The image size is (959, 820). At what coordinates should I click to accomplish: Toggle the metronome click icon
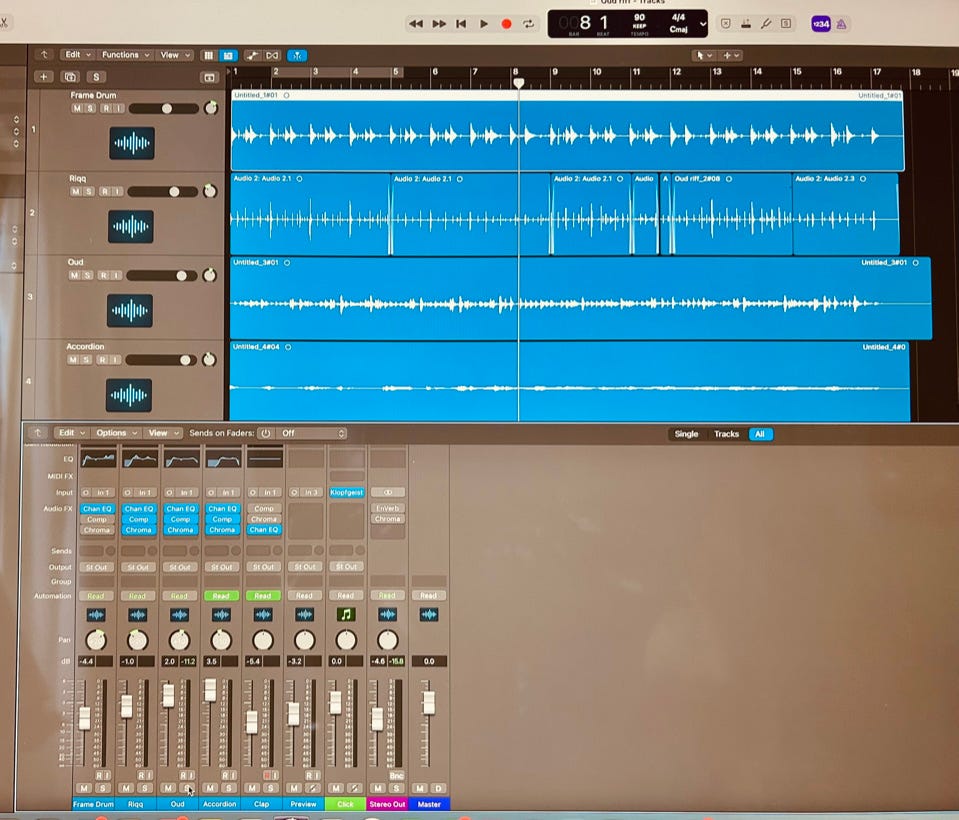click(x=842, y=24)
